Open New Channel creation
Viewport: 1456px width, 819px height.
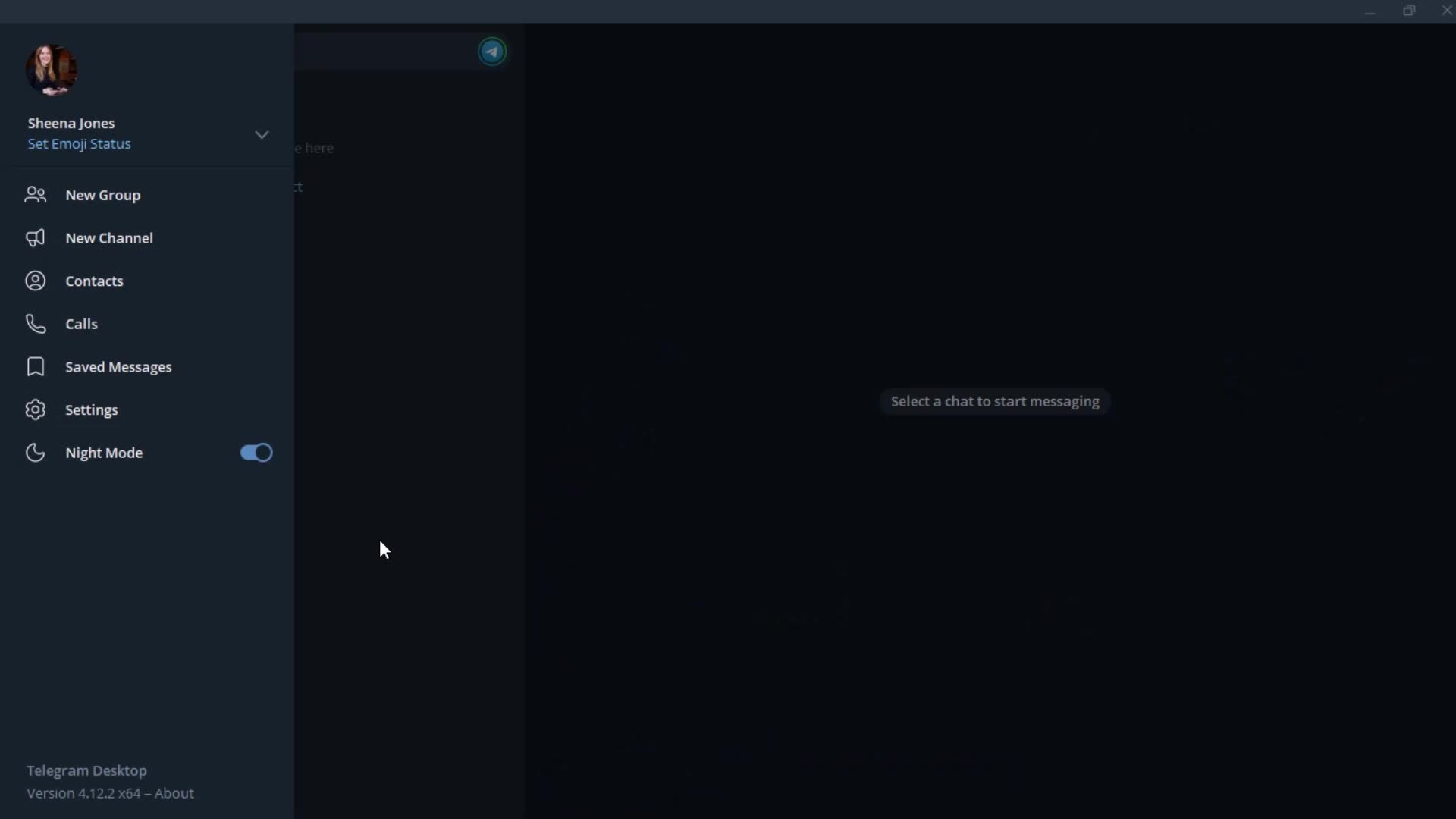pyautogui.click(x=109, y=237)
